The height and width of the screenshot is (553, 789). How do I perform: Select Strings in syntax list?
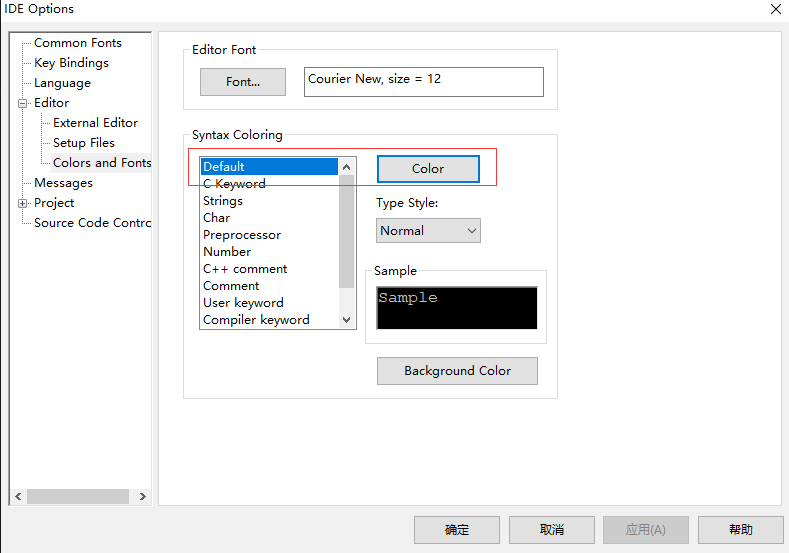click(x=269, y=201)
